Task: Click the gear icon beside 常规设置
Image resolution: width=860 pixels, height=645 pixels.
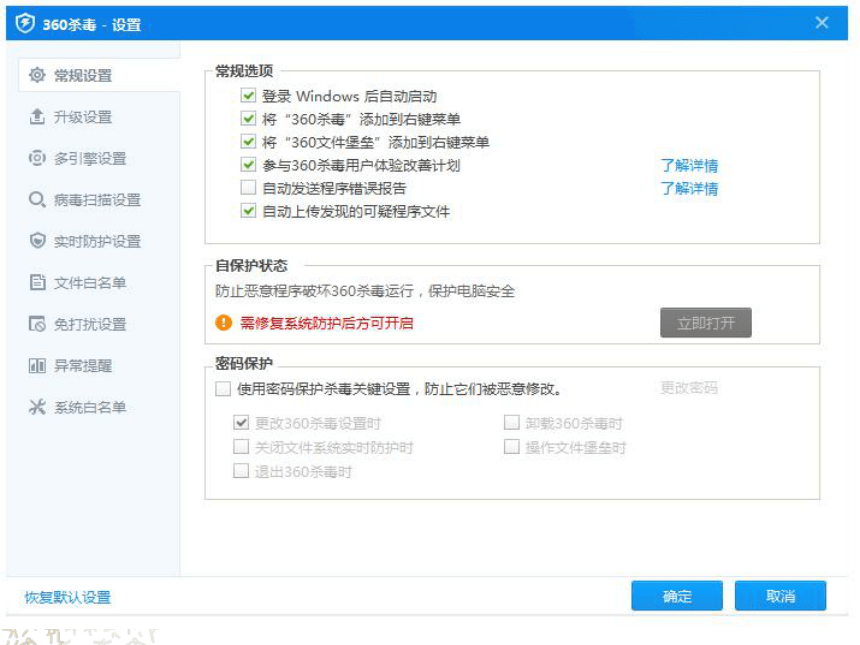Action: [x=37, y=75]
